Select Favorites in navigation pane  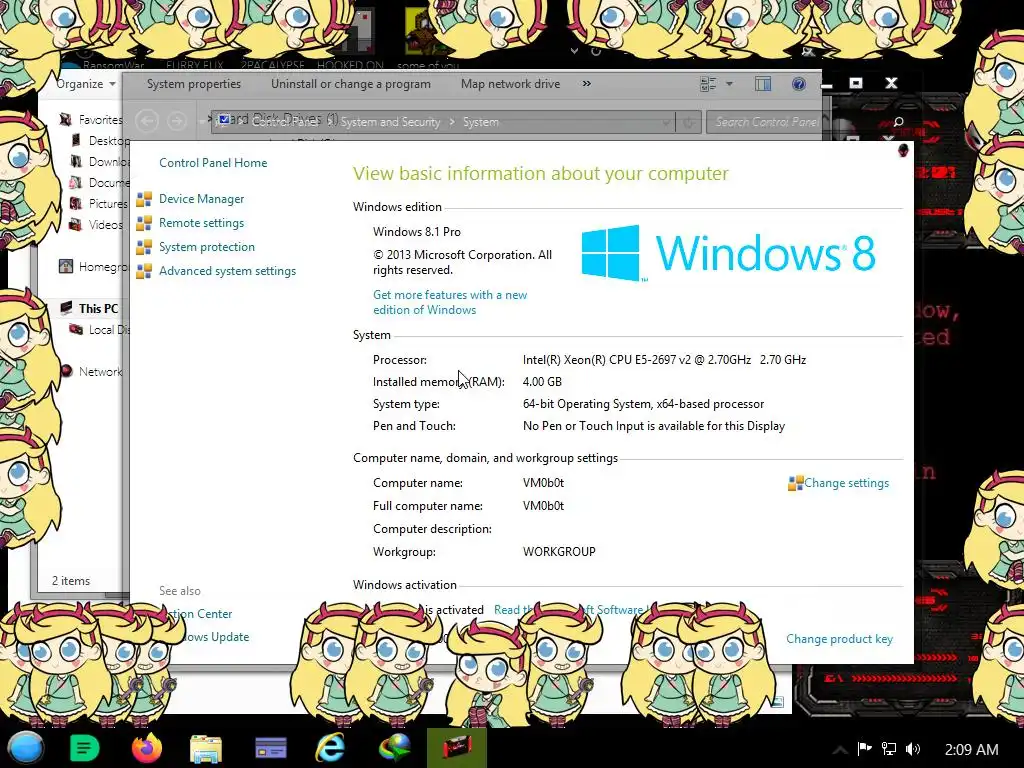pos(100,120)
